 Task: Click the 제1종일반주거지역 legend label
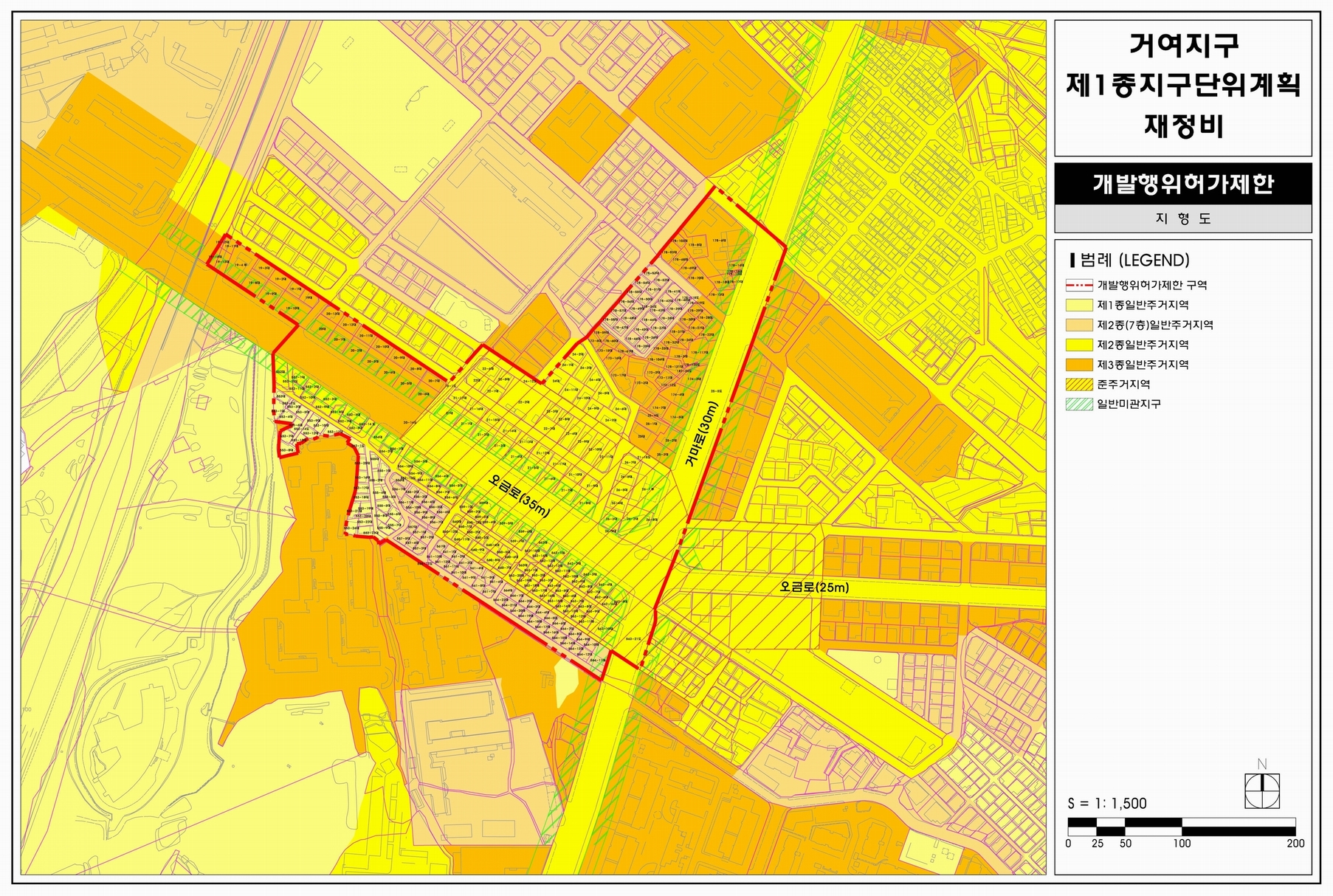tap(1143, 305)
